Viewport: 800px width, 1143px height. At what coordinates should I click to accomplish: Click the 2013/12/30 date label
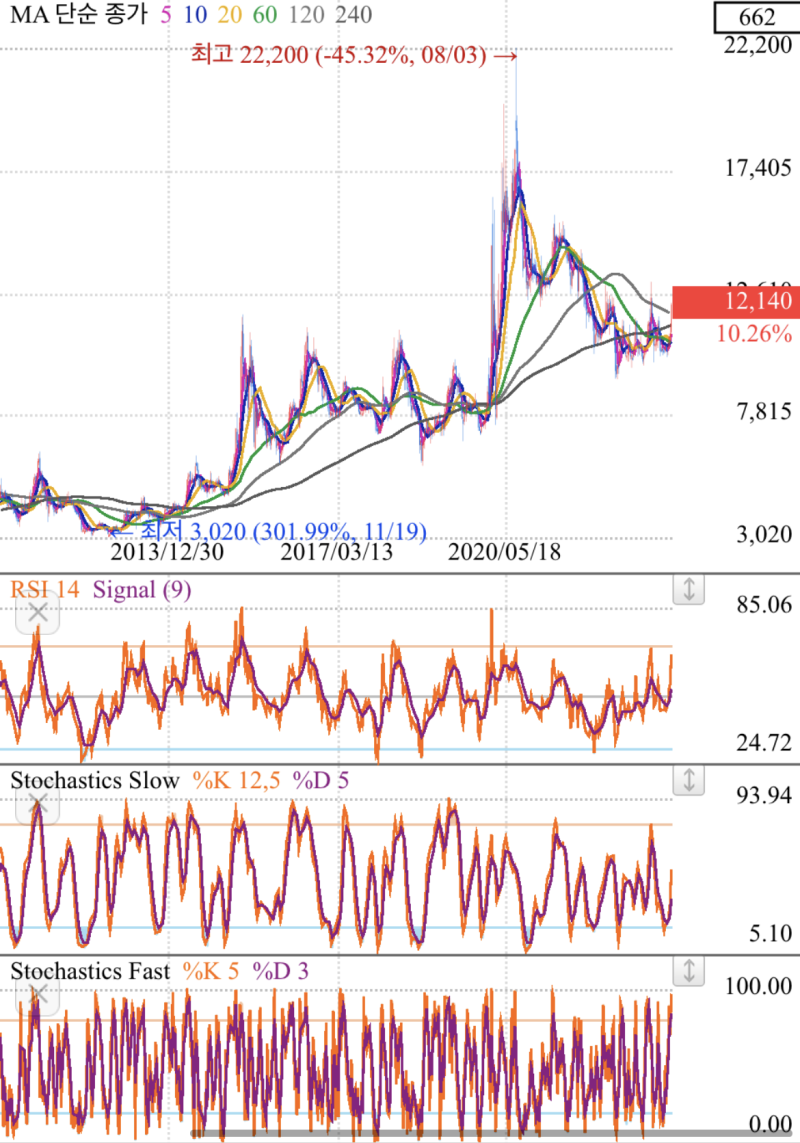coord(167,552)
